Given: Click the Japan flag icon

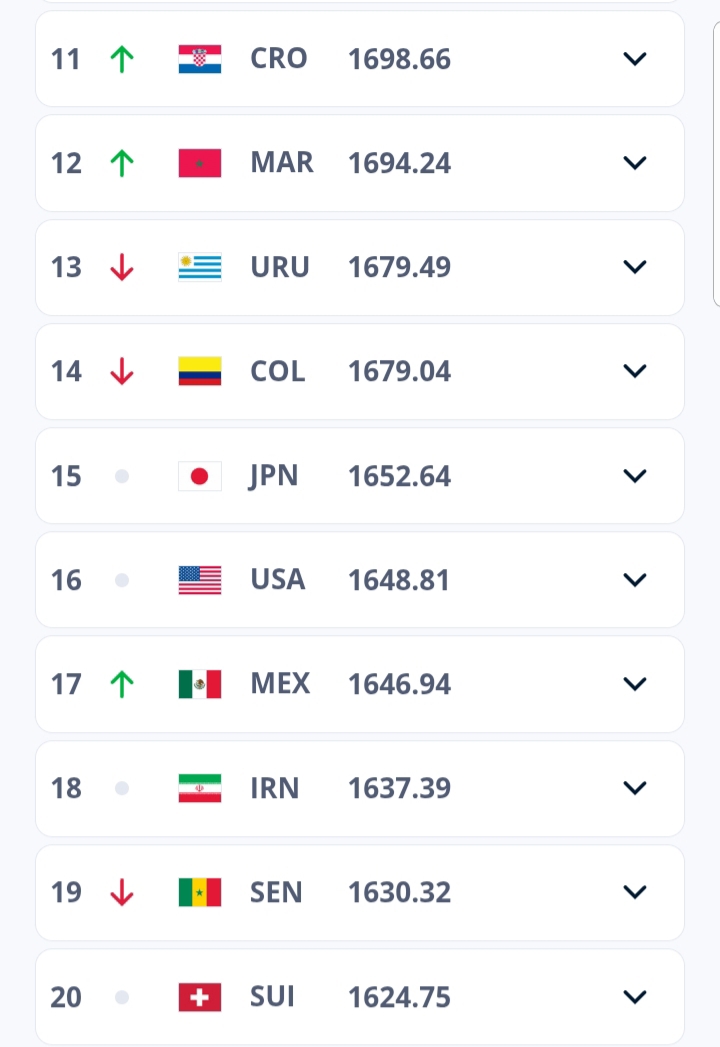Looking at the screenshot, I should 200,476.
